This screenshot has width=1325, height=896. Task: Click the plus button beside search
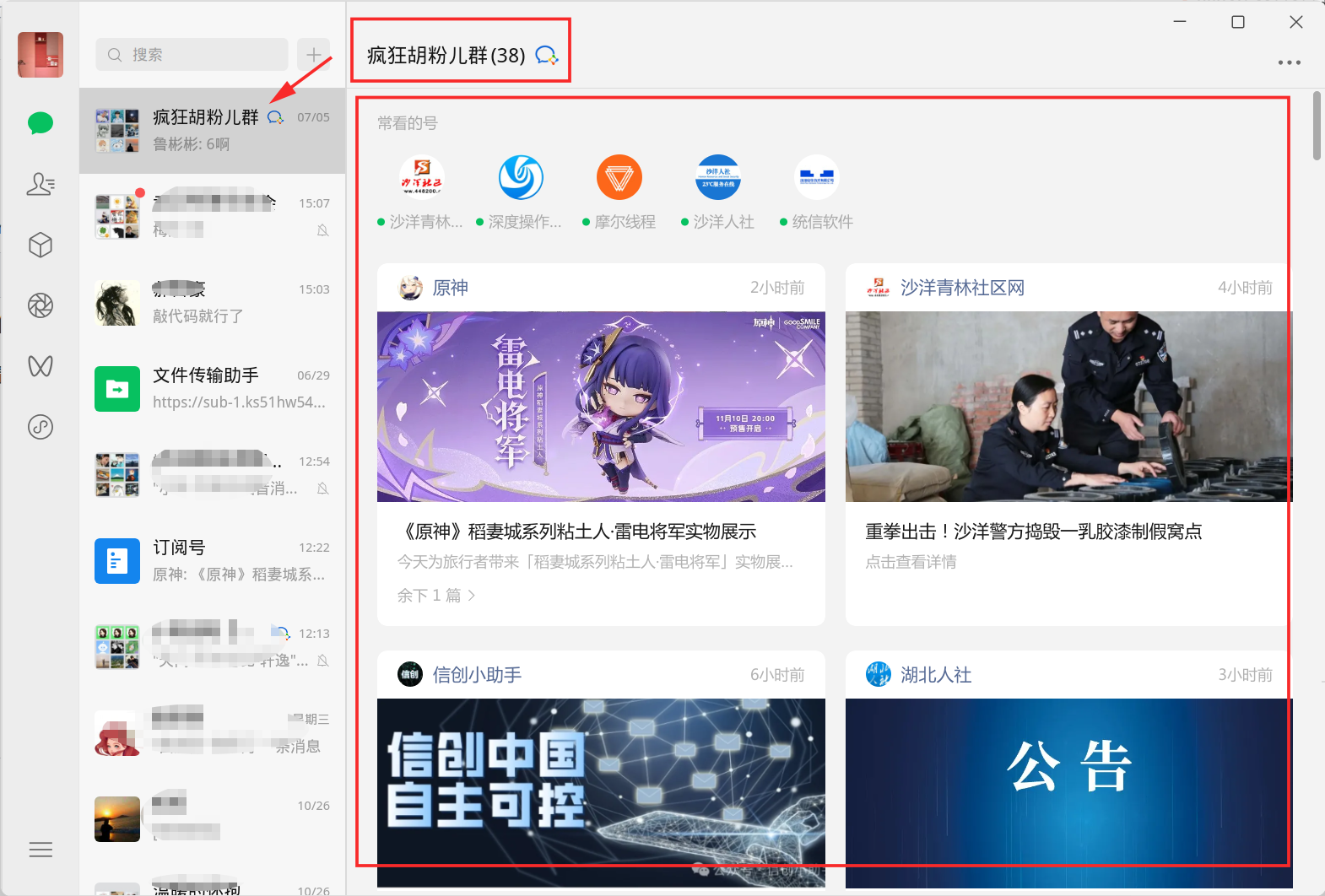tap(314, 55)
